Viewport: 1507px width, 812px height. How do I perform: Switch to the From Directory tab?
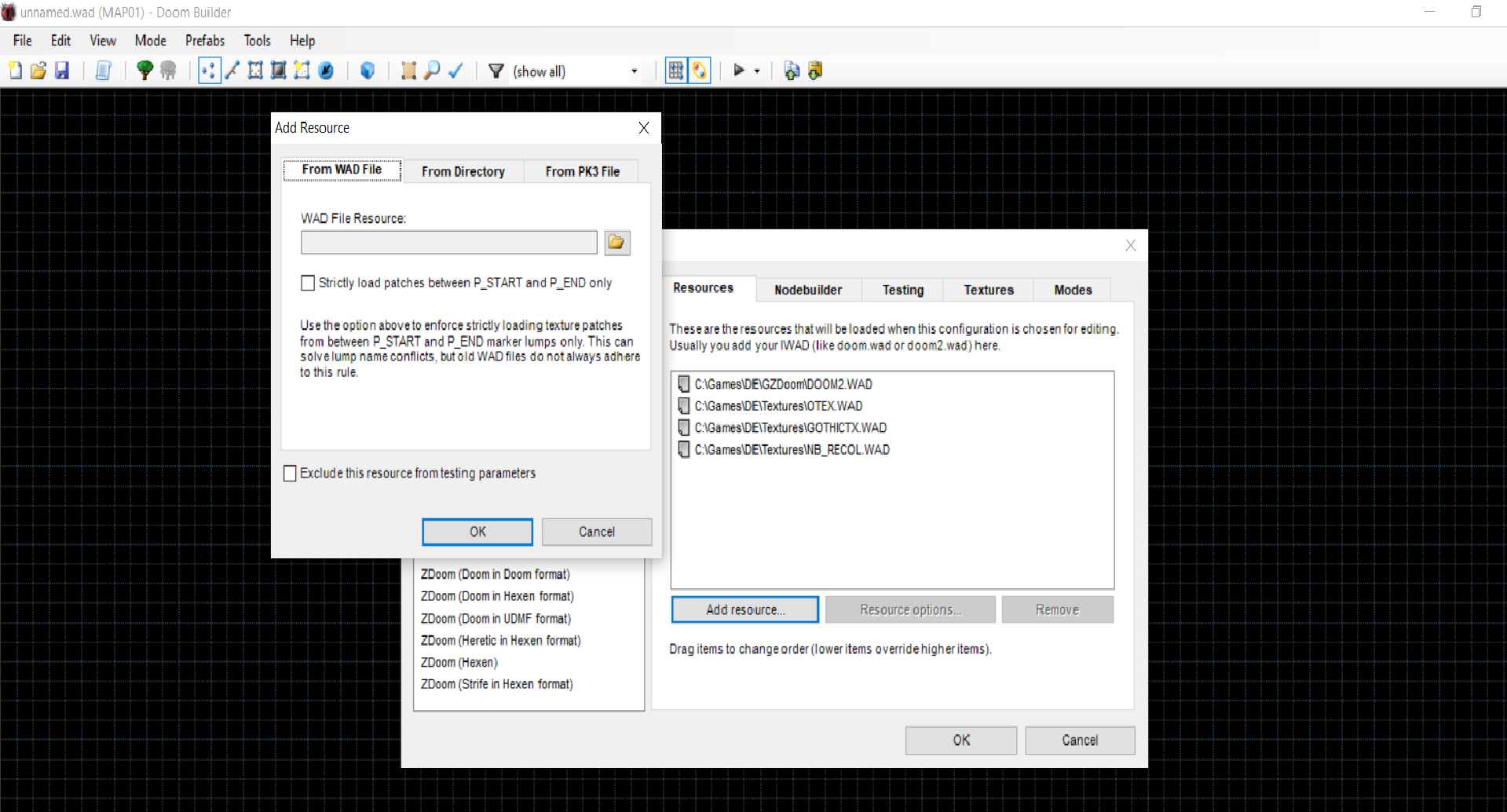[x=463, y=171]
